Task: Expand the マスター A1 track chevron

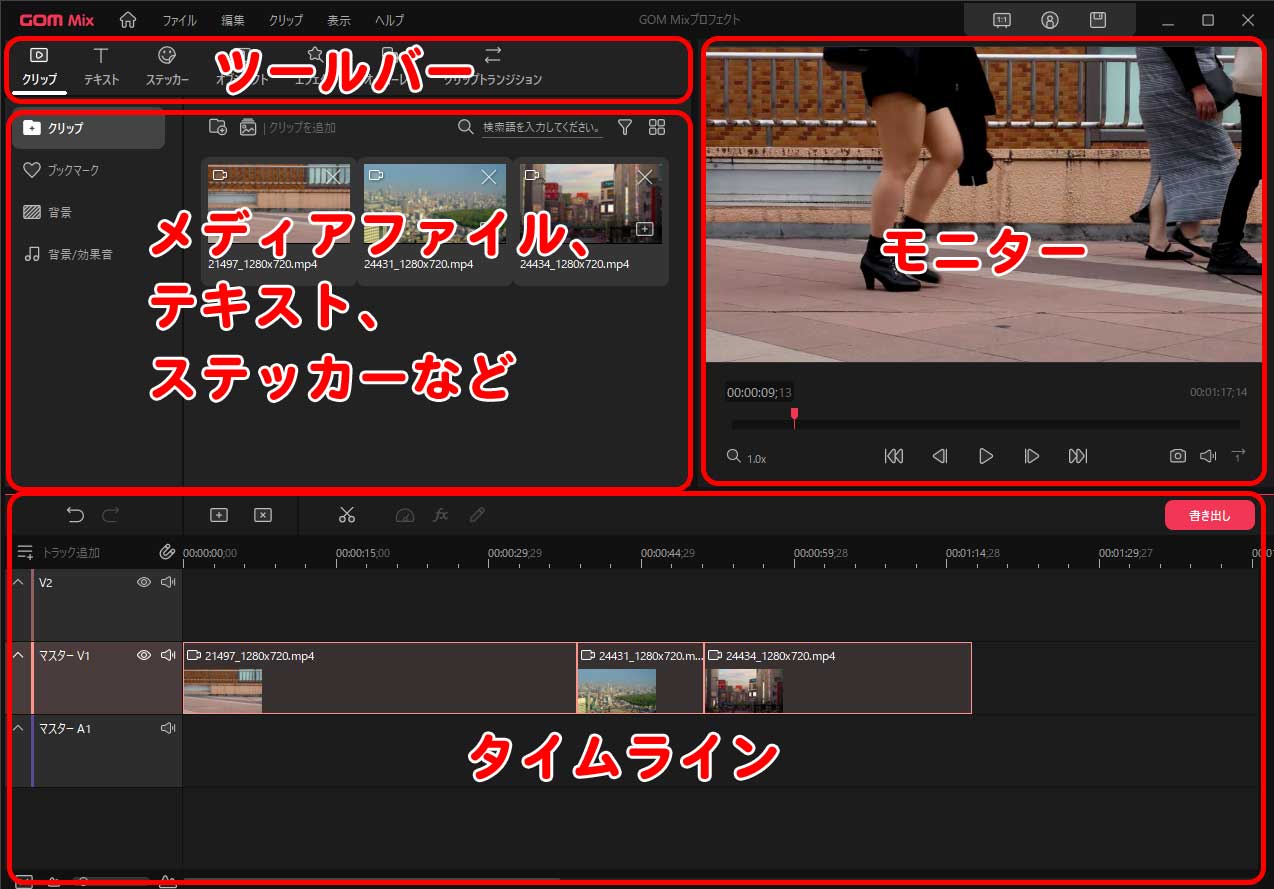Action: [x=16, y=728]
